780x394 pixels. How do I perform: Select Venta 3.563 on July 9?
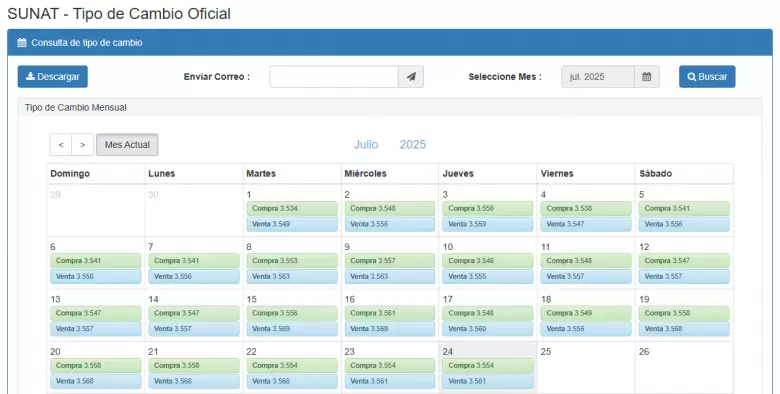point(390,277)
